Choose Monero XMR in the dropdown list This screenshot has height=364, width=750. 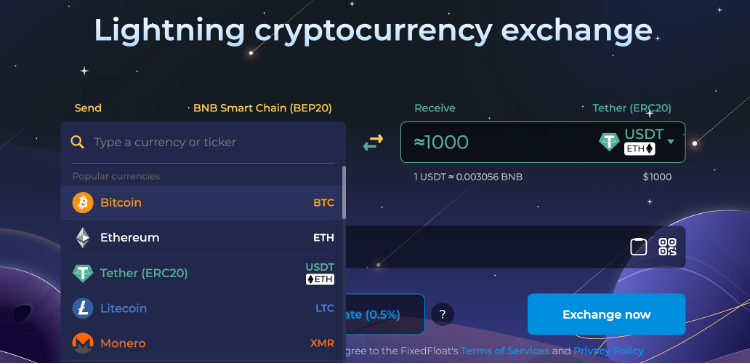203,343
